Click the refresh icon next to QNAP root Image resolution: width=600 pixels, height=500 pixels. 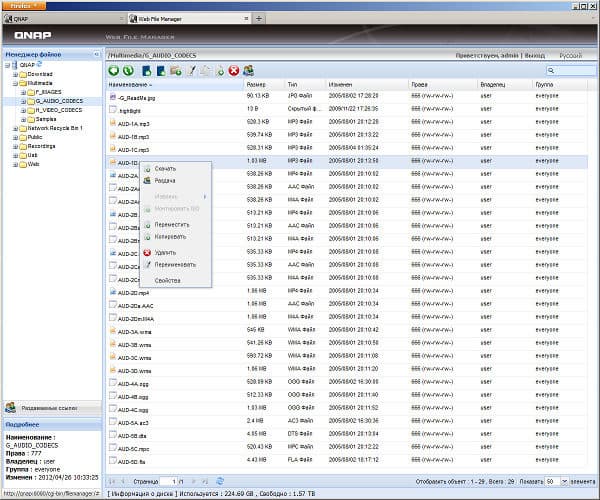(x=39, y=64)
